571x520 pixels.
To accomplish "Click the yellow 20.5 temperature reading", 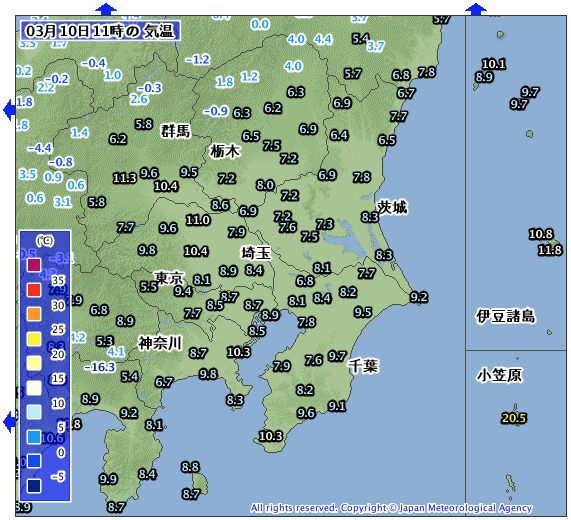I will [514, 418].
